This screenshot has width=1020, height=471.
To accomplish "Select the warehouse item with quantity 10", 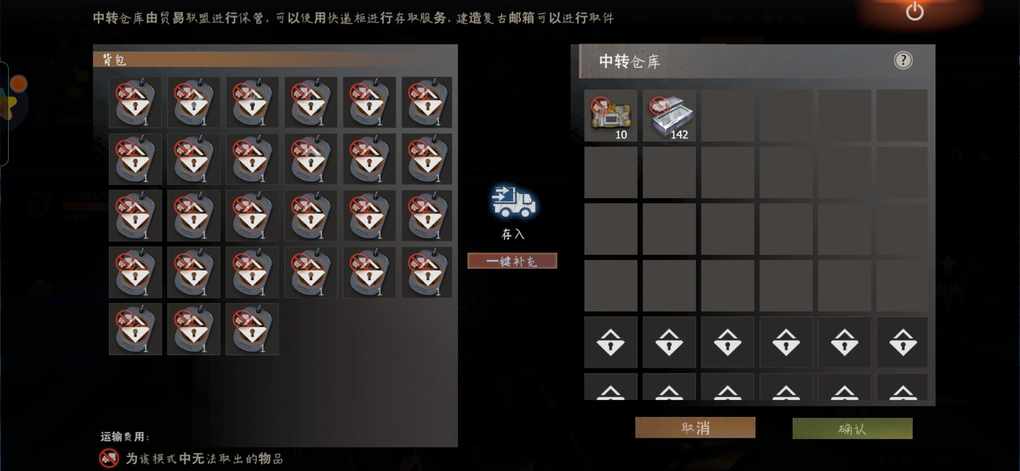I will coord(610,115).
